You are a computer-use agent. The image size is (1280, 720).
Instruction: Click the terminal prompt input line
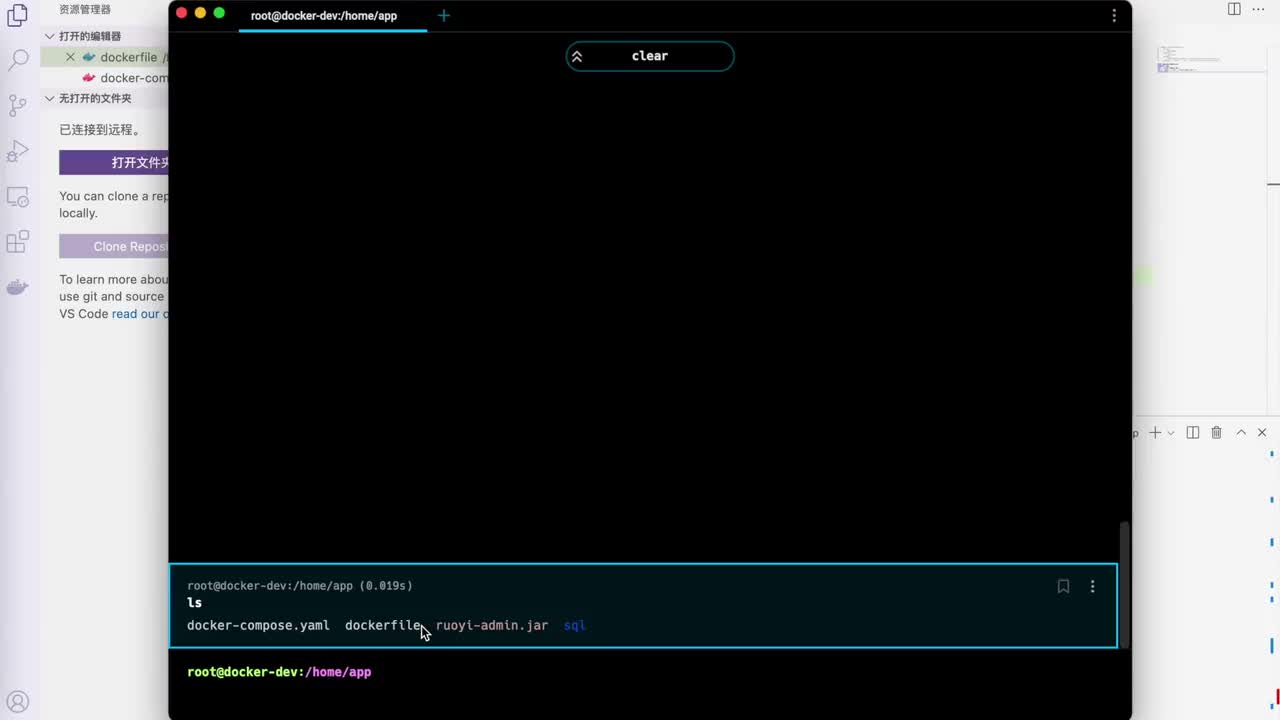click(643, 672)
